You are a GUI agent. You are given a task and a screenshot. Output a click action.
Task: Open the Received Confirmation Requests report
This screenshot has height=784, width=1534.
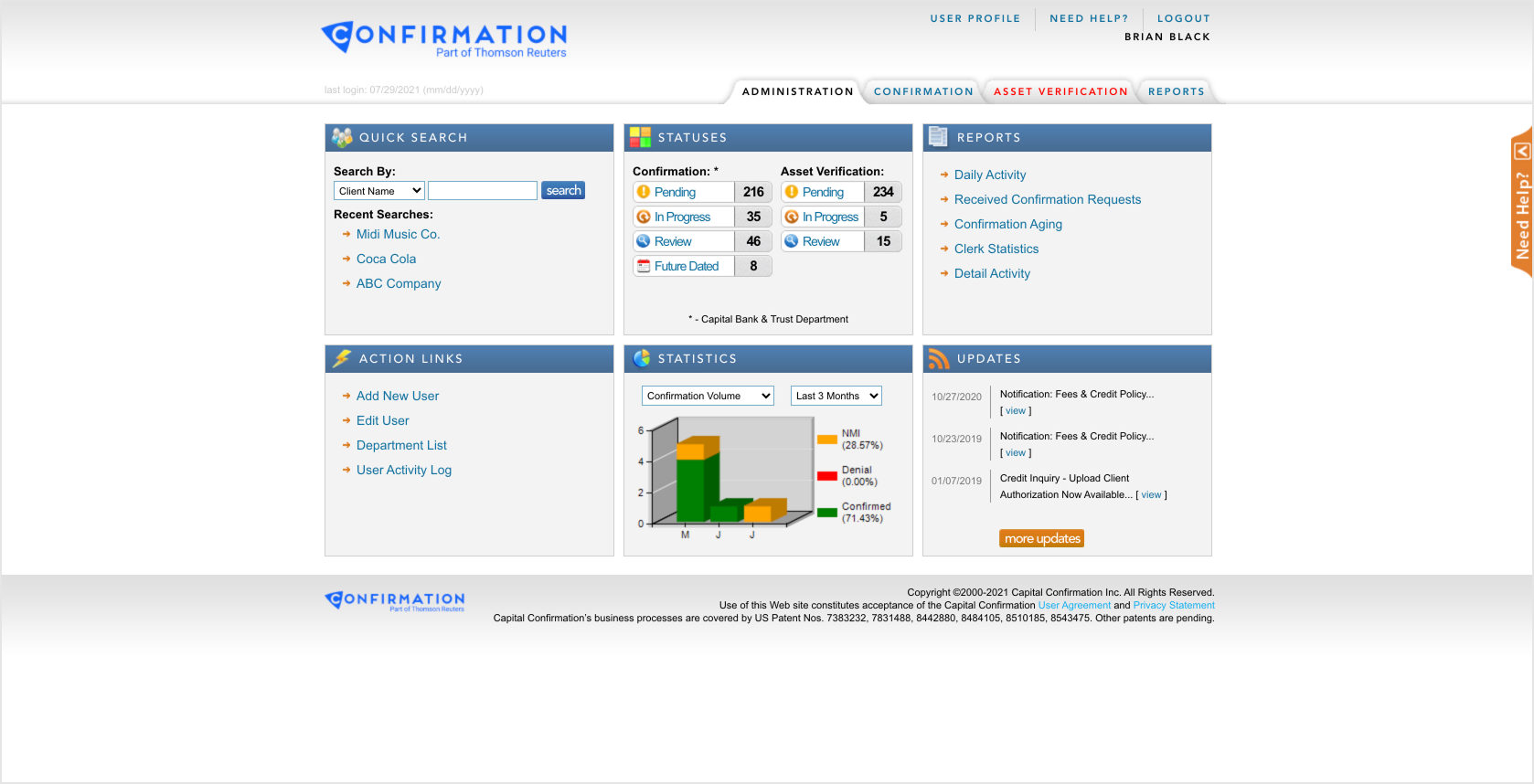(x=1048, y=199)
